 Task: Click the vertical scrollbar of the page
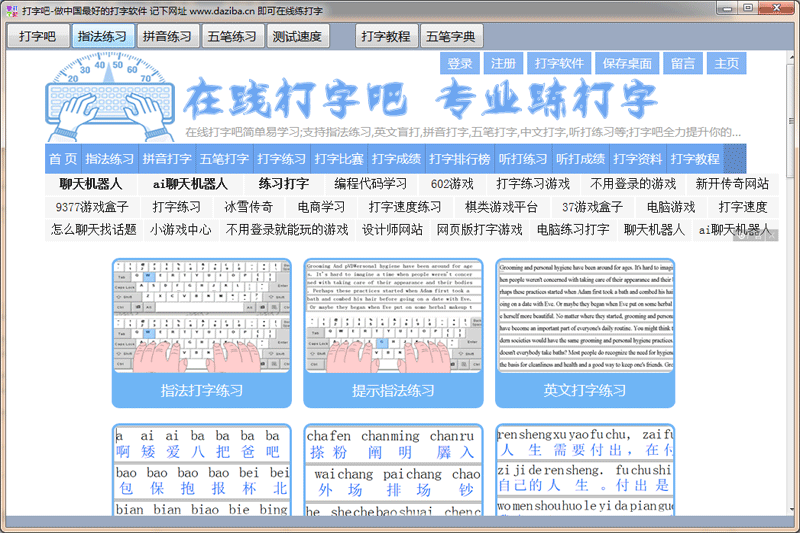(x=790, y=121)
